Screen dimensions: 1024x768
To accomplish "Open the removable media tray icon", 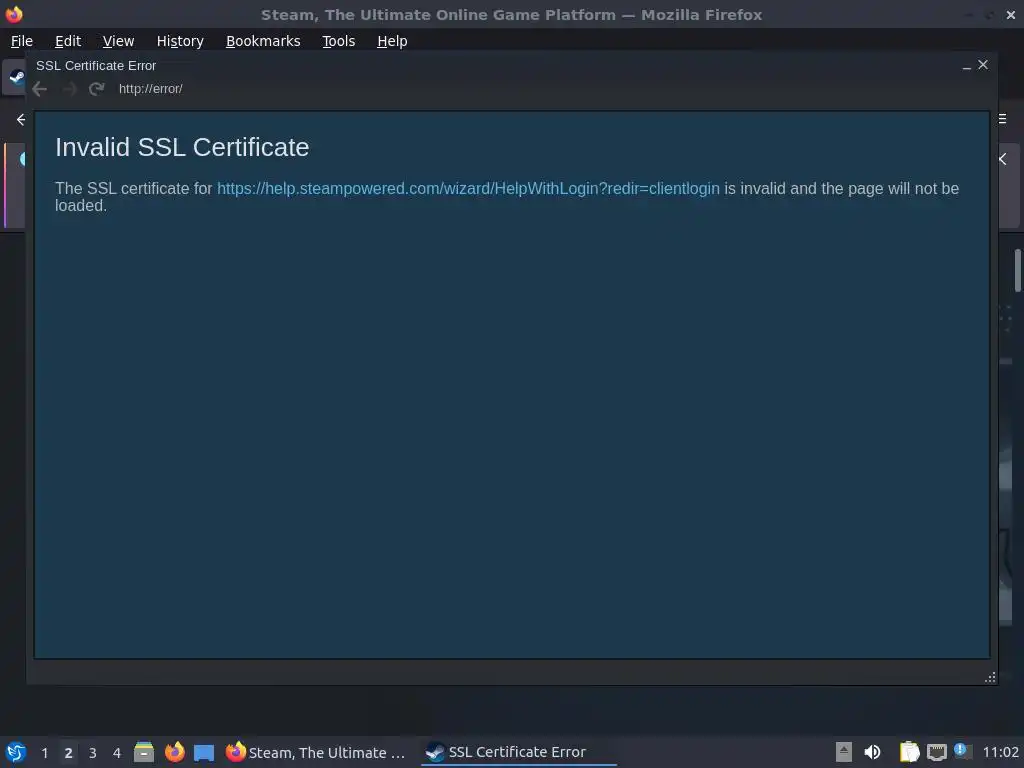I will 844,752.
